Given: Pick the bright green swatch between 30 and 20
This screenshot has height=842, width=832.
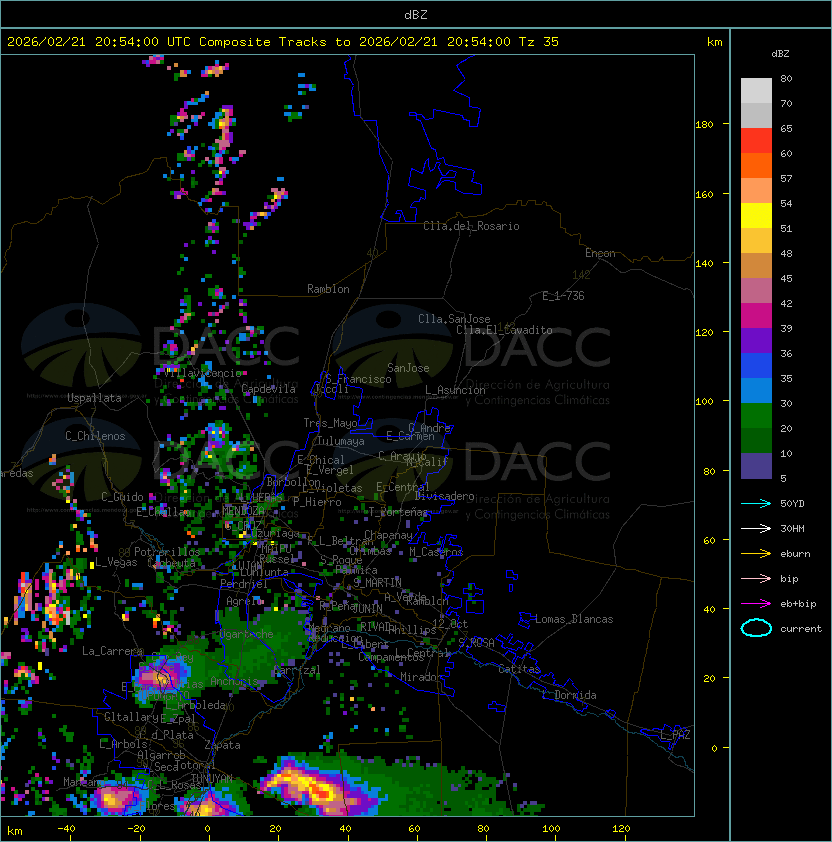Looking at the screenshot, I should point(756,416).
